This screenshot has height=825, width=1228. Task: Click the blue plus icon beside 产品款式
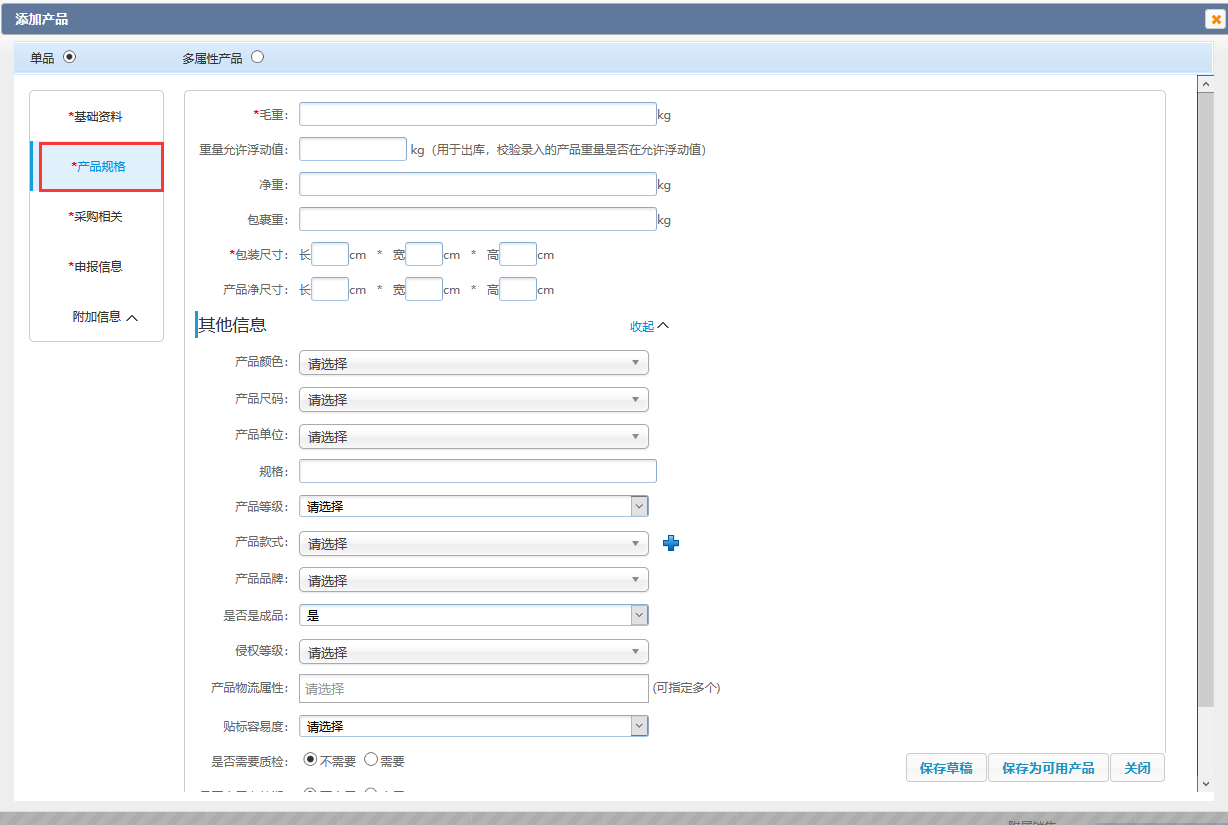point(671,543)
